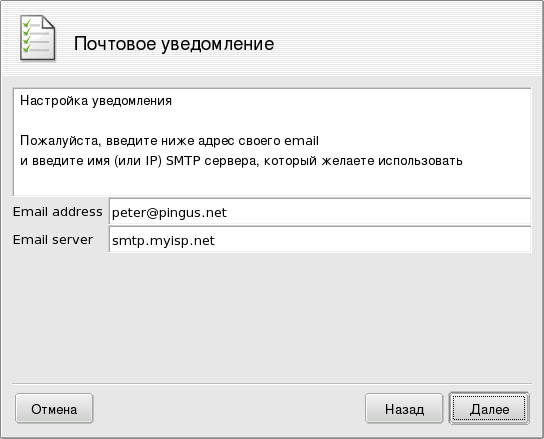Click the "Почтовое уведомление" wizard title
Image resolution: width=544 pixels, height=439 pixels.
[x=174, y=44]
